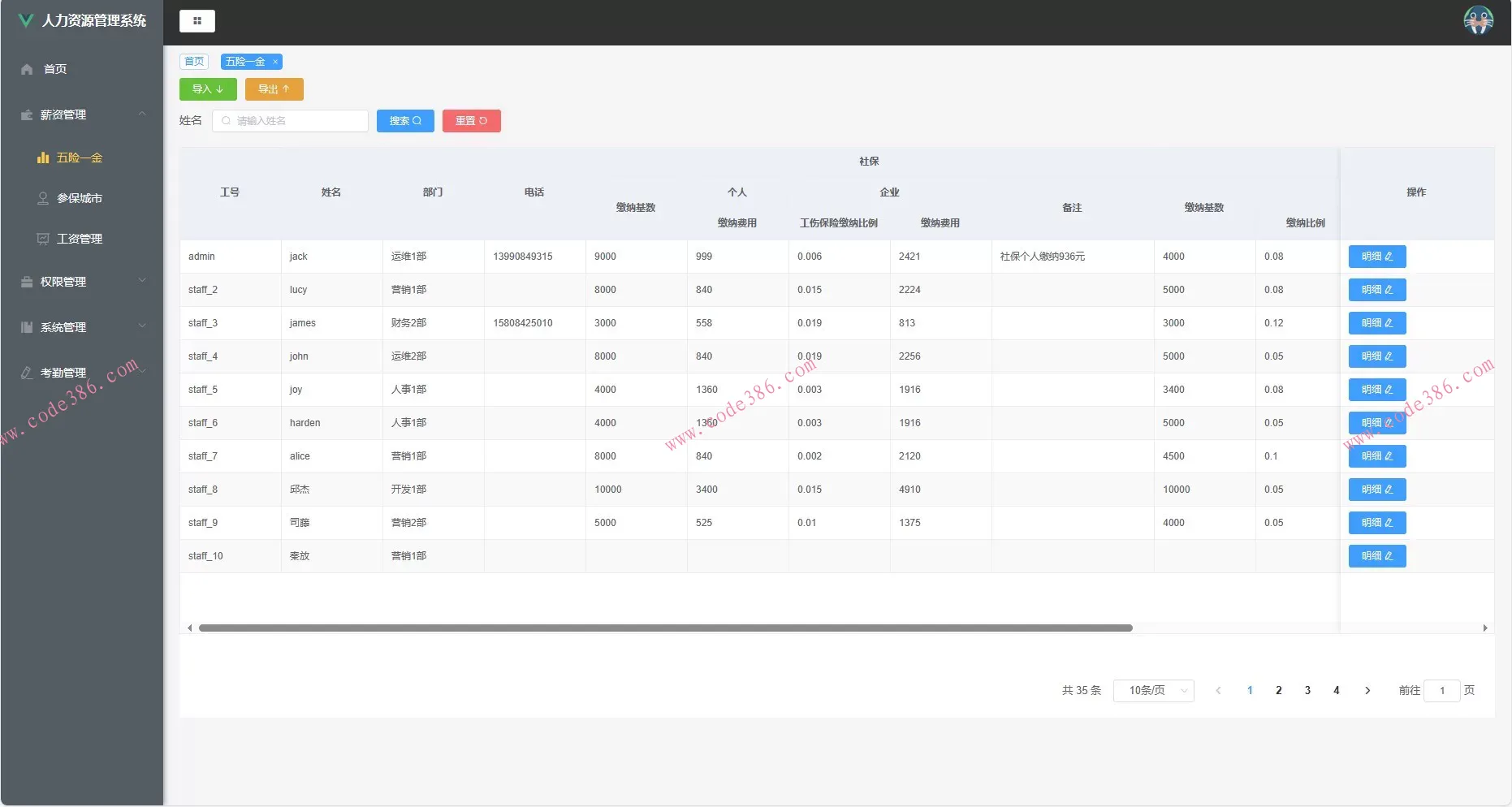Open the 10条/页 page size dropdown
The image size is (1512, 807).
(1153, 690)
